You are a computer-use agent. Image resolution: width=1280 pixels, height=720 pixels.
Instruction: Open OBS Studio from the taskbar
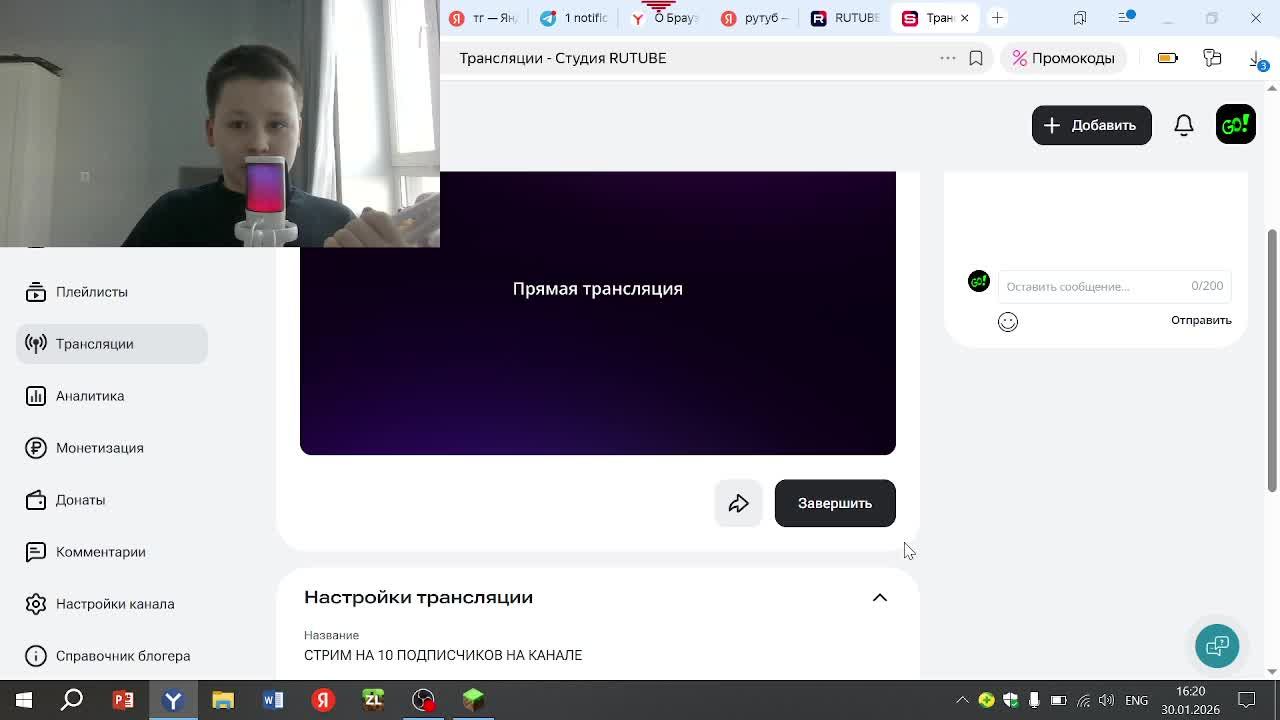[x=423, y=700]
